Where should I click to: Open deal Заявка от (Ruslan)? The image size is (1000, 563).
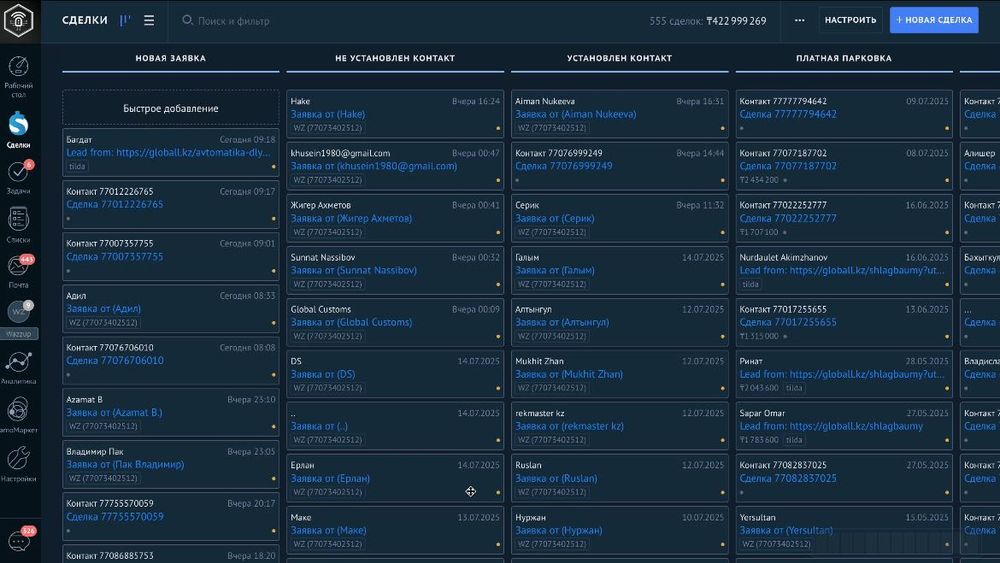click(556, 478)
